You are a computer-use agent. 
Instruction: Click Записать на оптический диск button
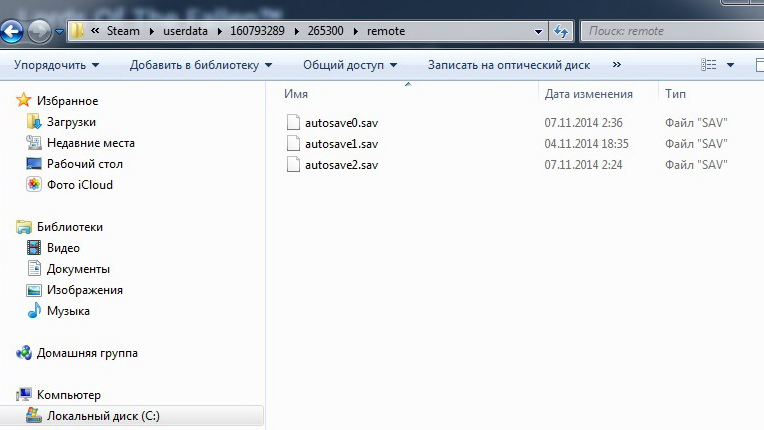pyautogui.click(x=508, y=65)
